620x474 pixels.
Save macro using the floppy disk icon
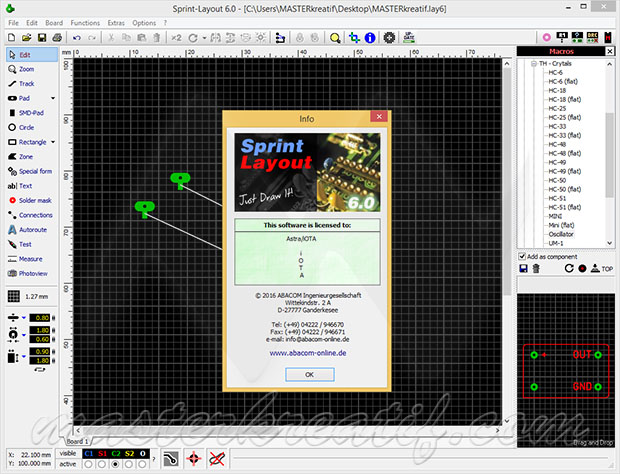(523, 268)
